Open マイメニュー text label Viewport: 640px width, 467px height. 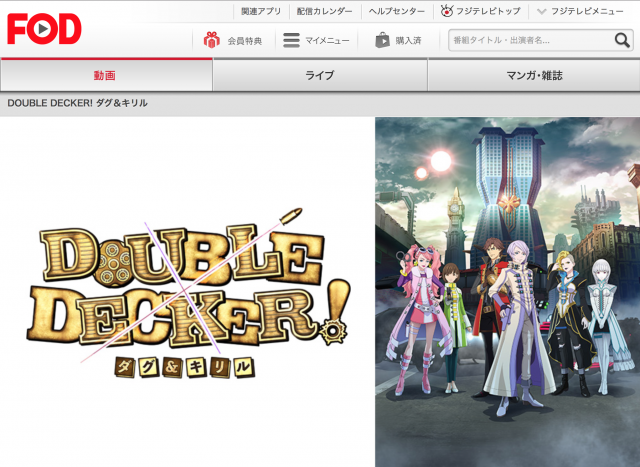pos(327,40)
